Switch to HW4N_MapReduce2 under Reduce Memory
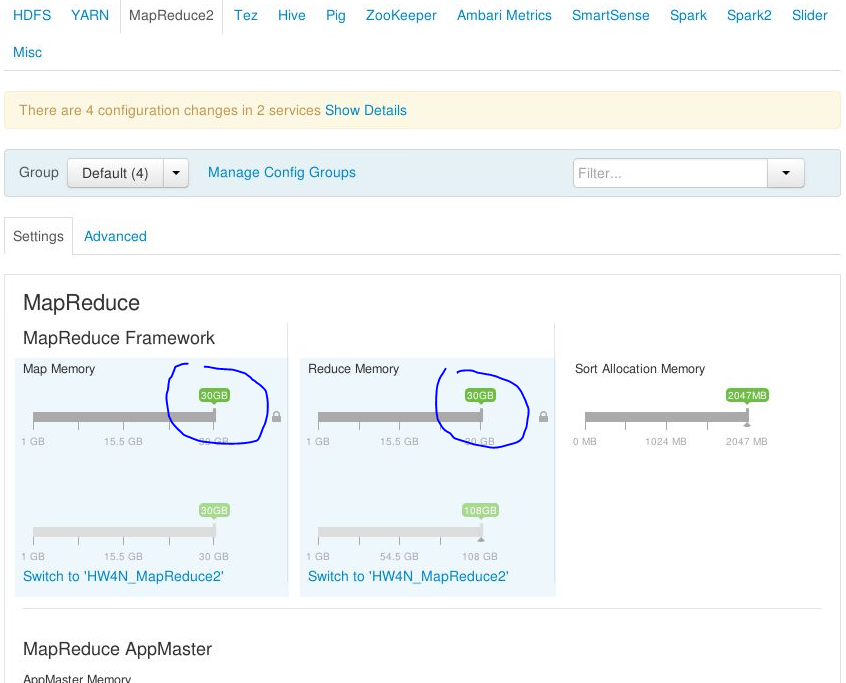 [x=408, y=576]
